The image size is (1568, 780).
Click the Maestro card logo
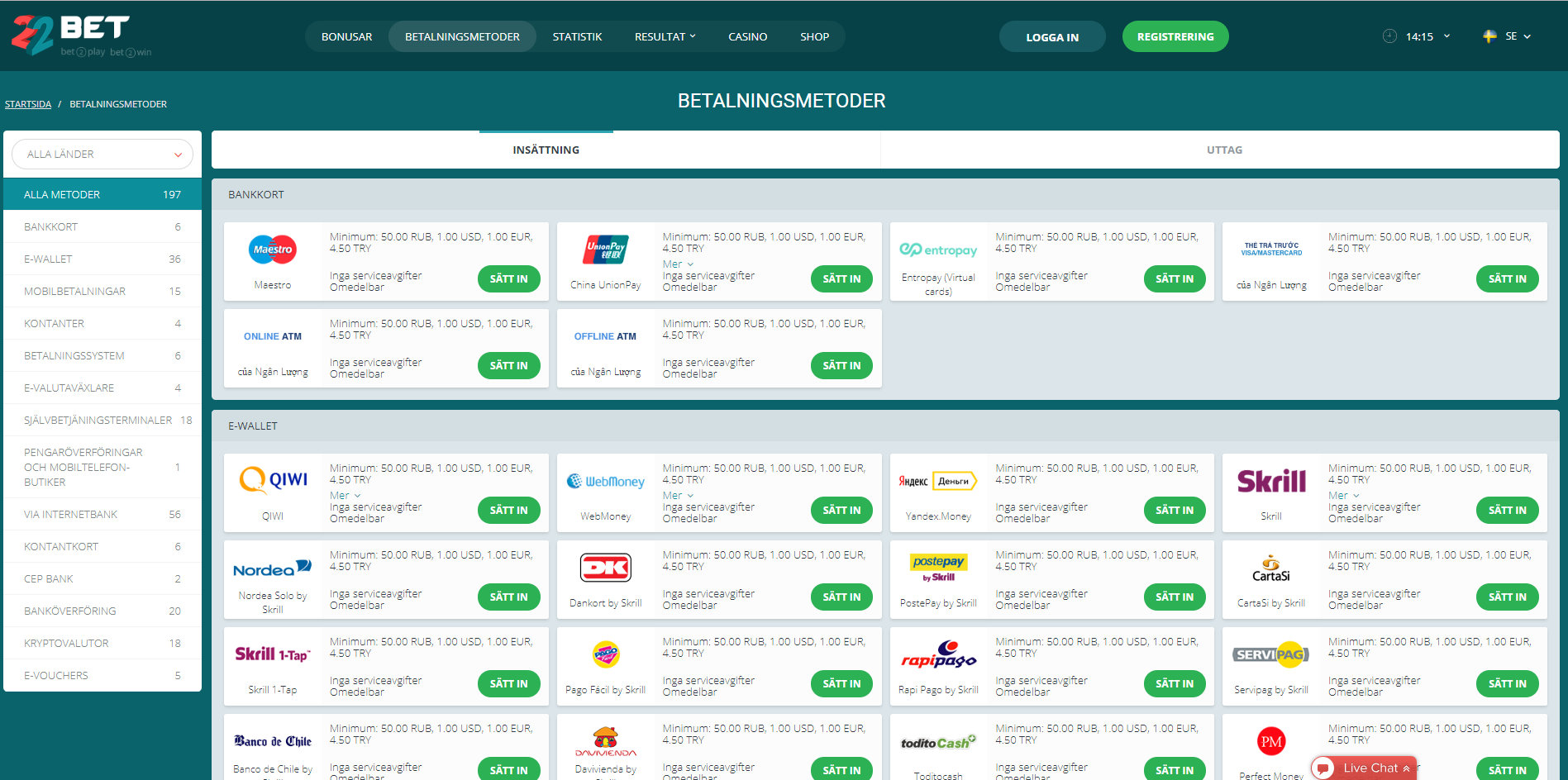[273, 250]
